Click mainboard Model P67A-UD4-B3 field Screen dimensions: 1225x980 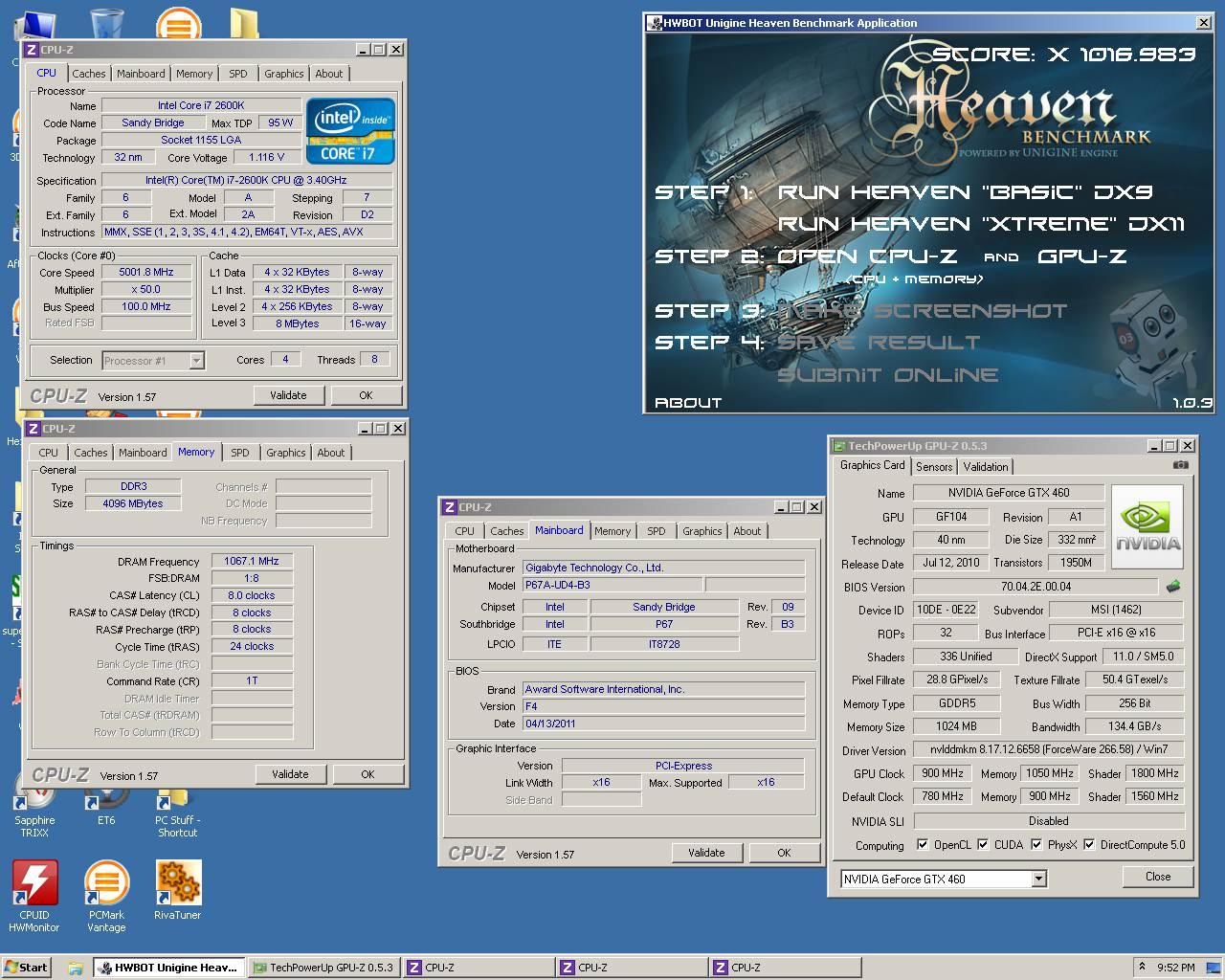click(x=612, y=585)
